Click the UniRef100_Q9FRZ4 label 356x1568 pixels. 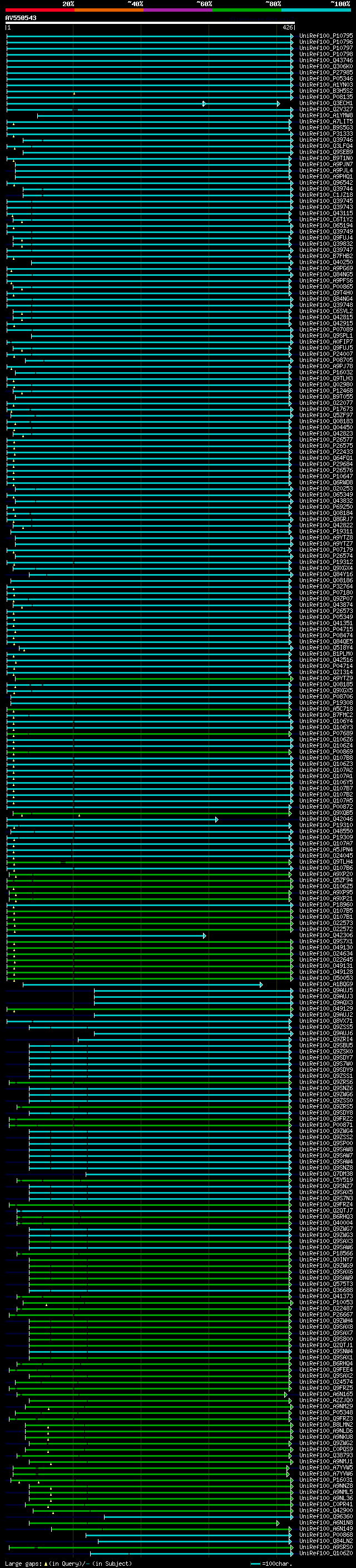click(x=326, y=1204)
